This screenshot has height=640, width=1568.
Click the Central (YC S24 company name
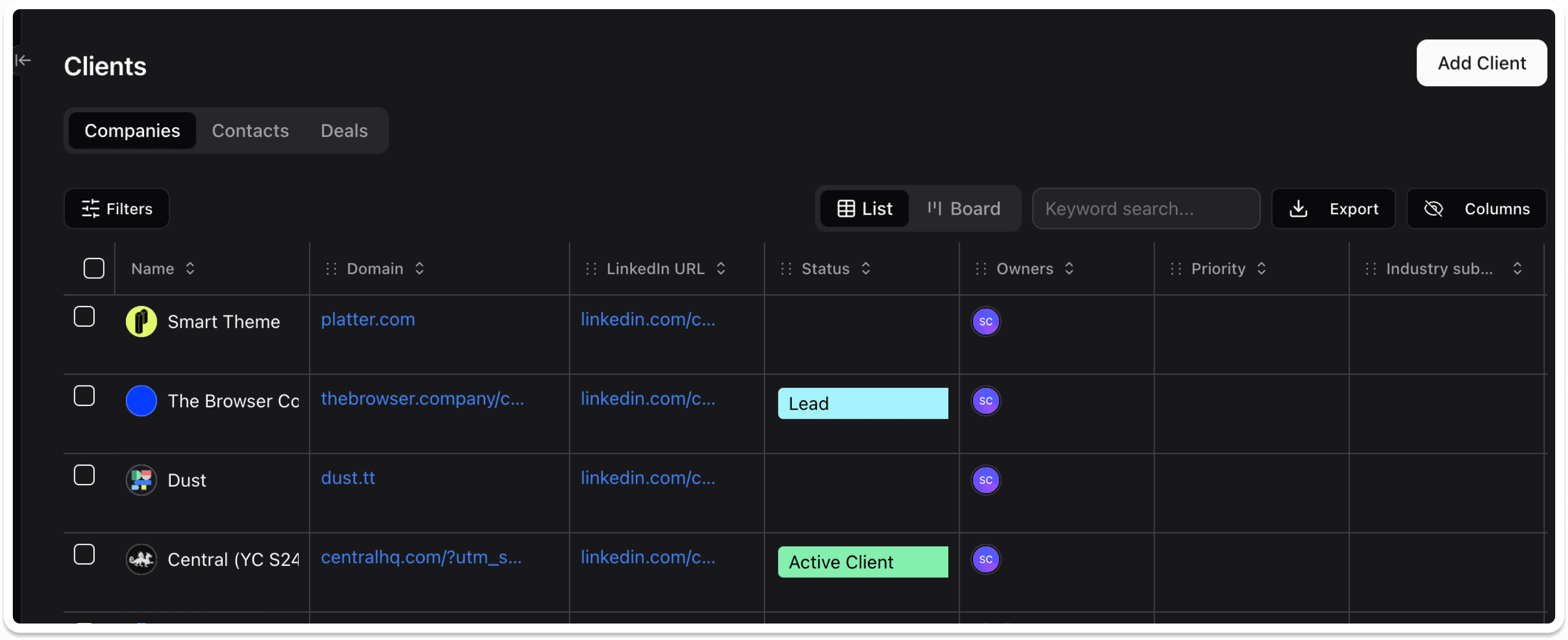[234, 559]
